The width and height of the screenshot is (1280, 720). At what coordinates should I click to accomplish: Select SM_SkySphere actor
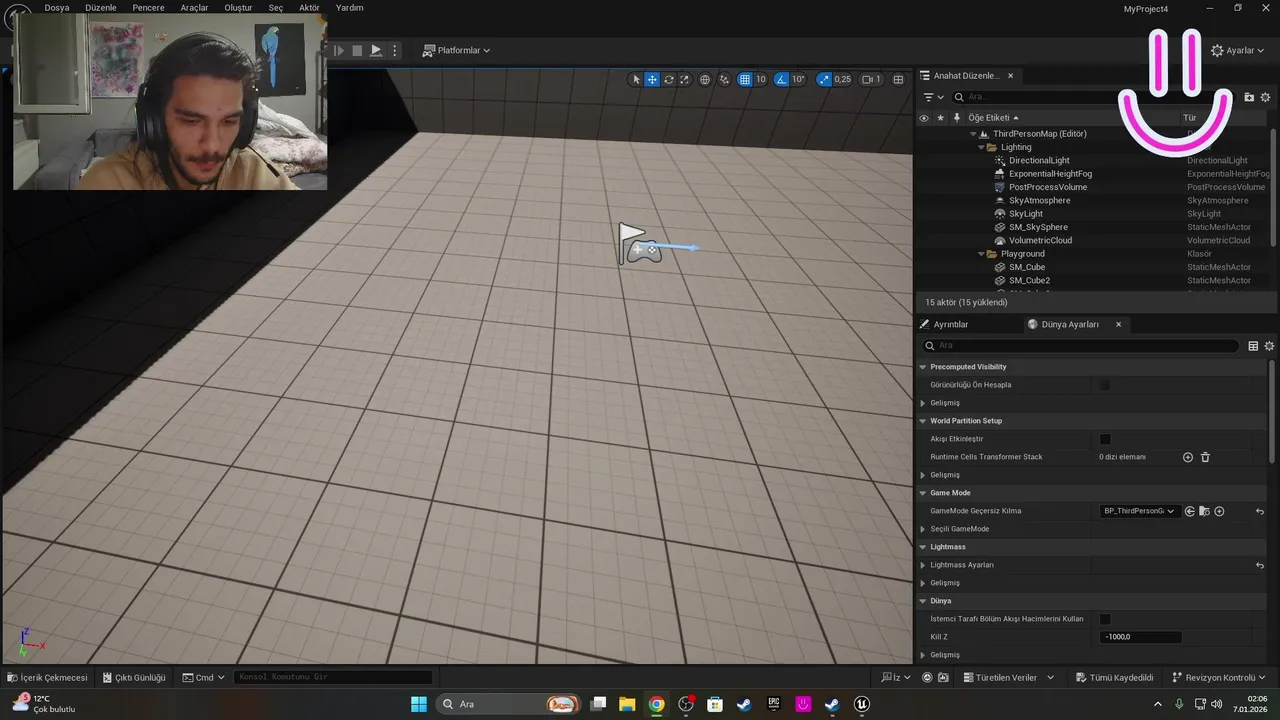pos(1038,227)
